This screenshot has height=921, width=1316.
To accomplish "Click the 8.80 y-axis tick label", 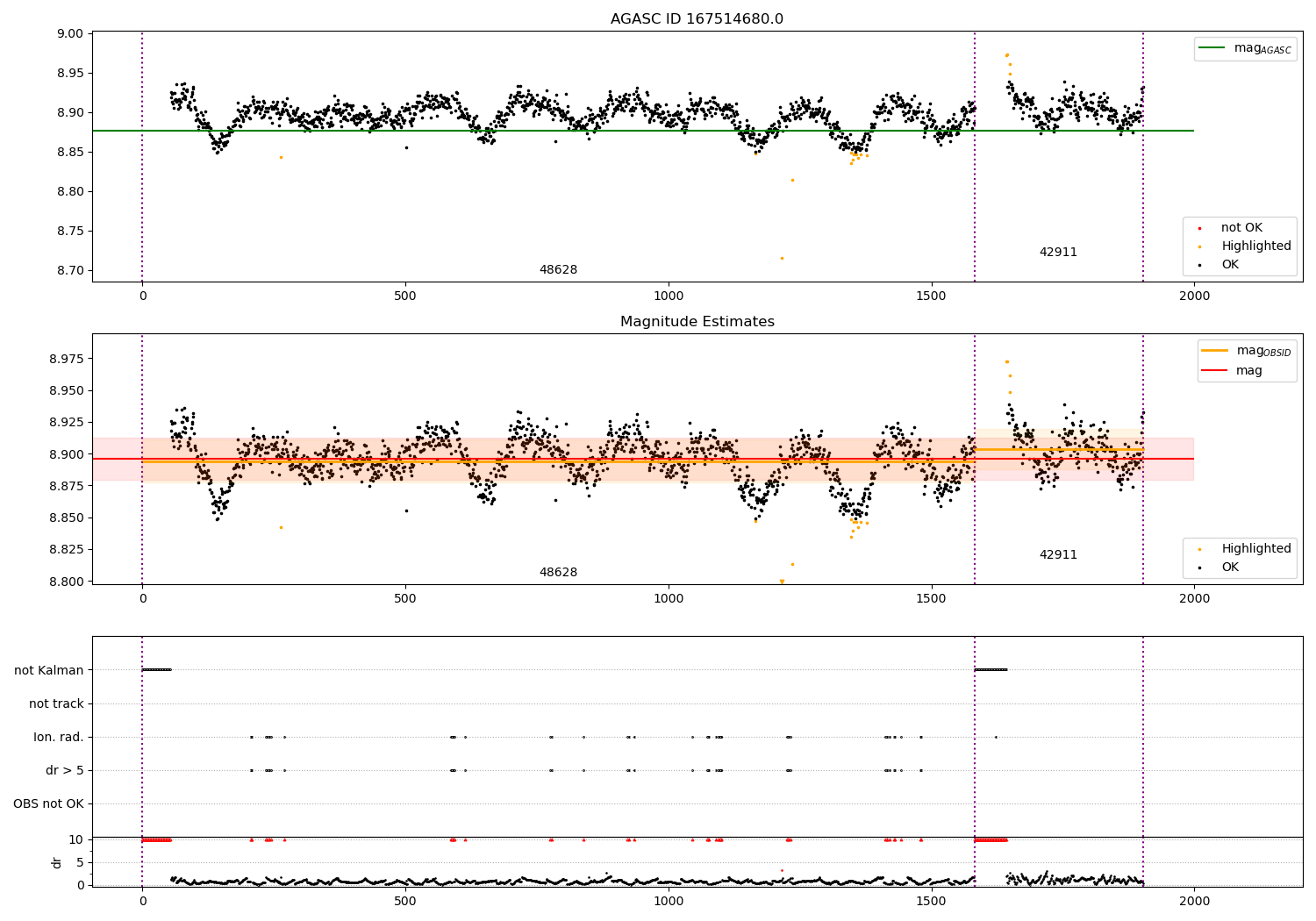I will coord(71,192).
